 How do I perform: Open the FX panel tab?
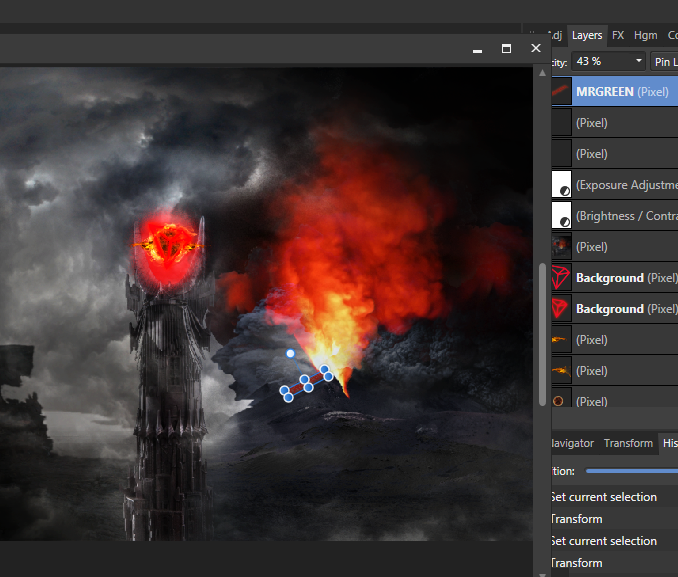point(618,35)
